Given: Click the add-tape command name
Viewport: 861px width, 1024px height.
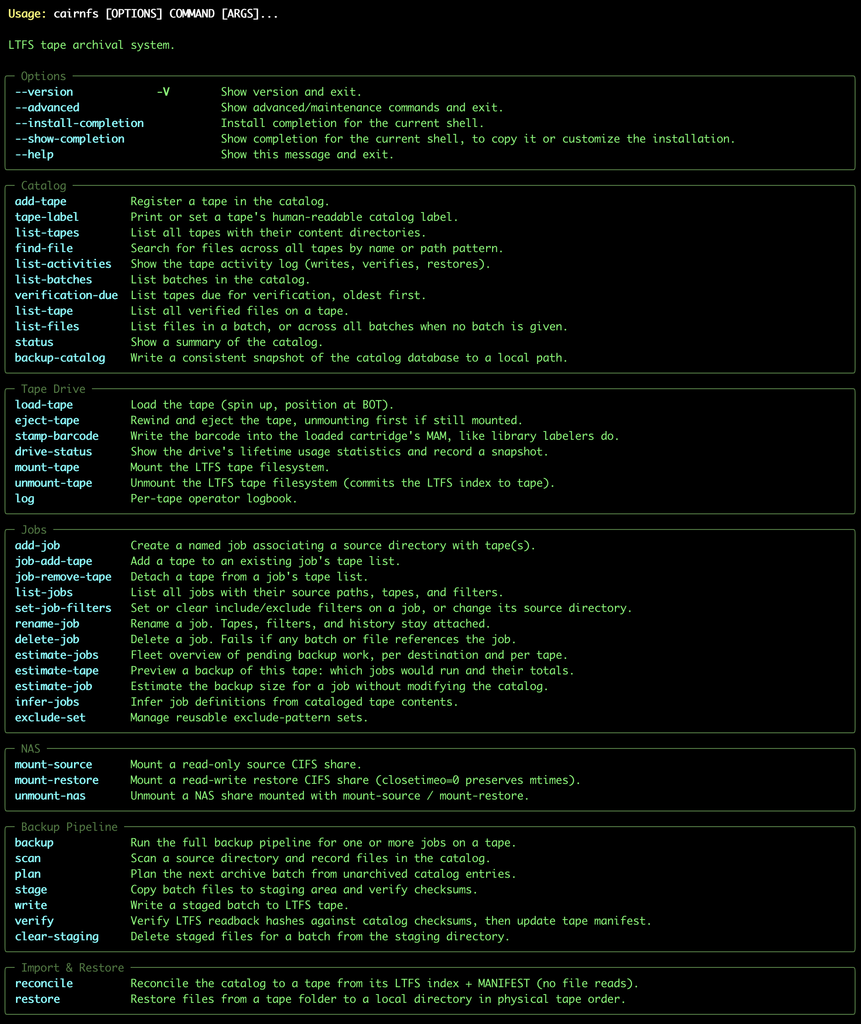Looking at the screenshot, I should [41, 202].
